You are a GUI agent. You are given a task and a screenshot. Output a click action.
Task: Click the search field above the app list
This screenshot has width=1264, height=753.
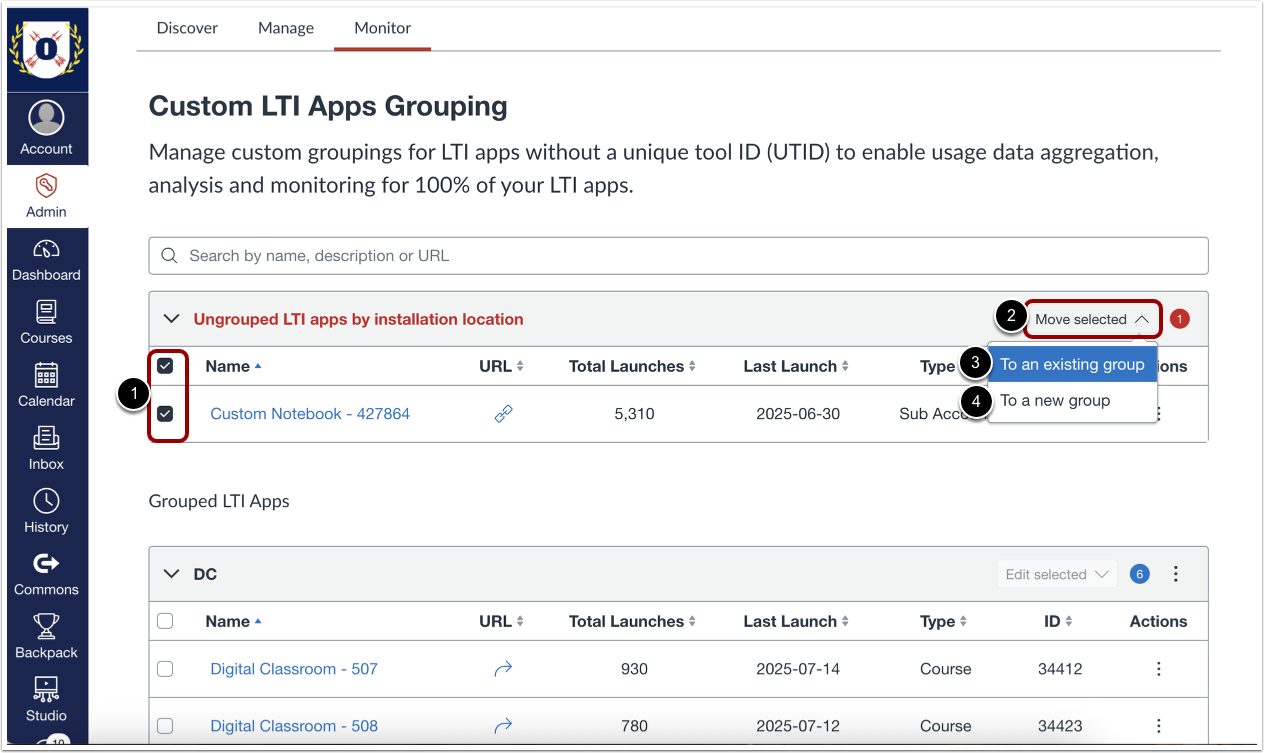678,255
